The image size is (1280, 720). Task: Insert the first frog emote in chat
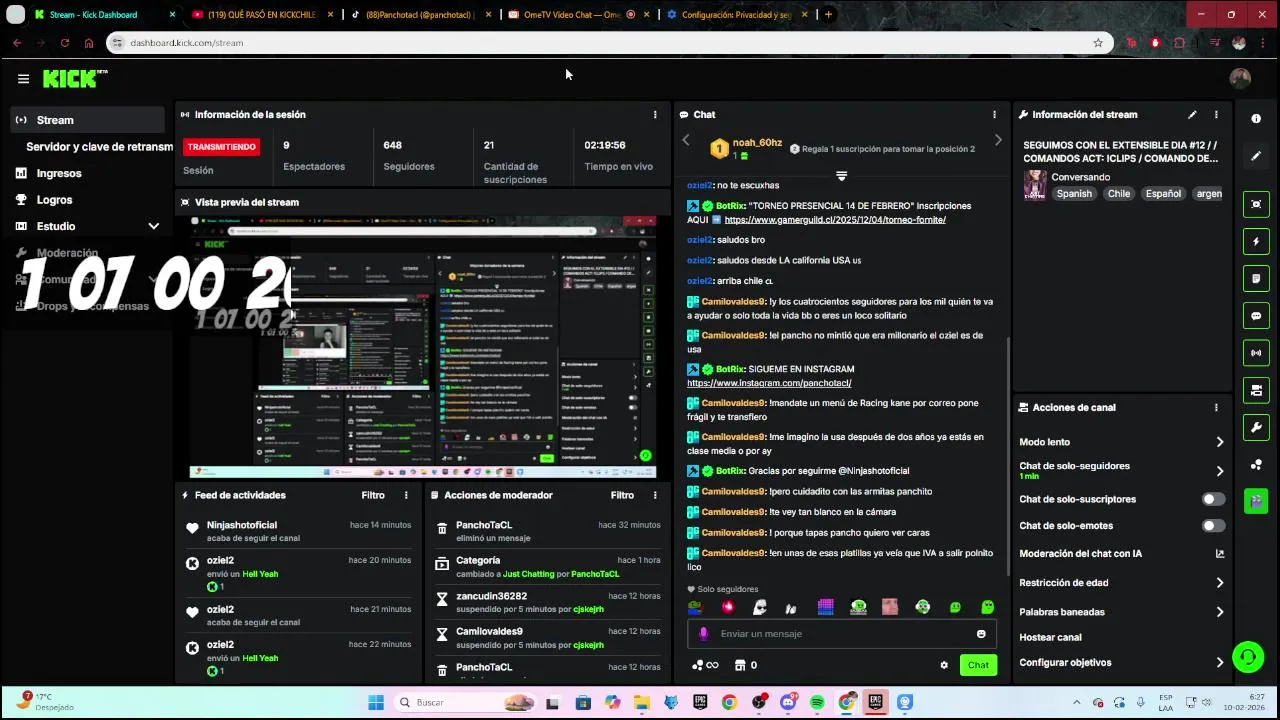(695, 607)
